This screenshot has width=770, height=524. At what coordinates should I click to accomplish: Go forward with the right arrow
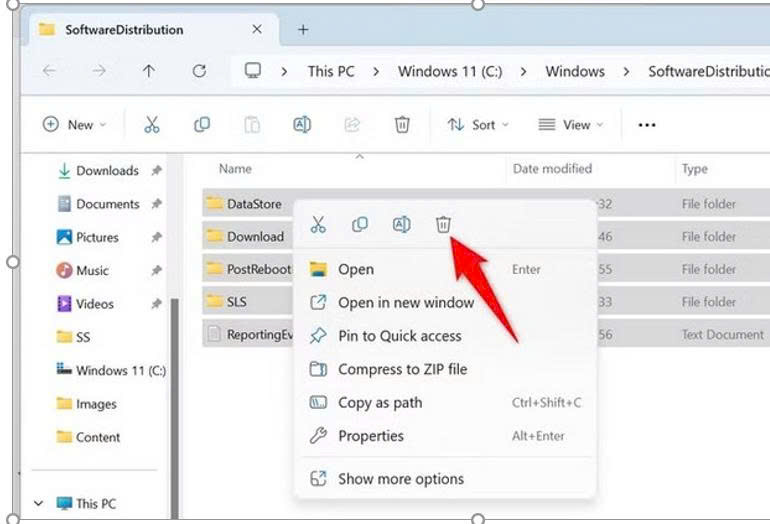[x=99, y=71]
